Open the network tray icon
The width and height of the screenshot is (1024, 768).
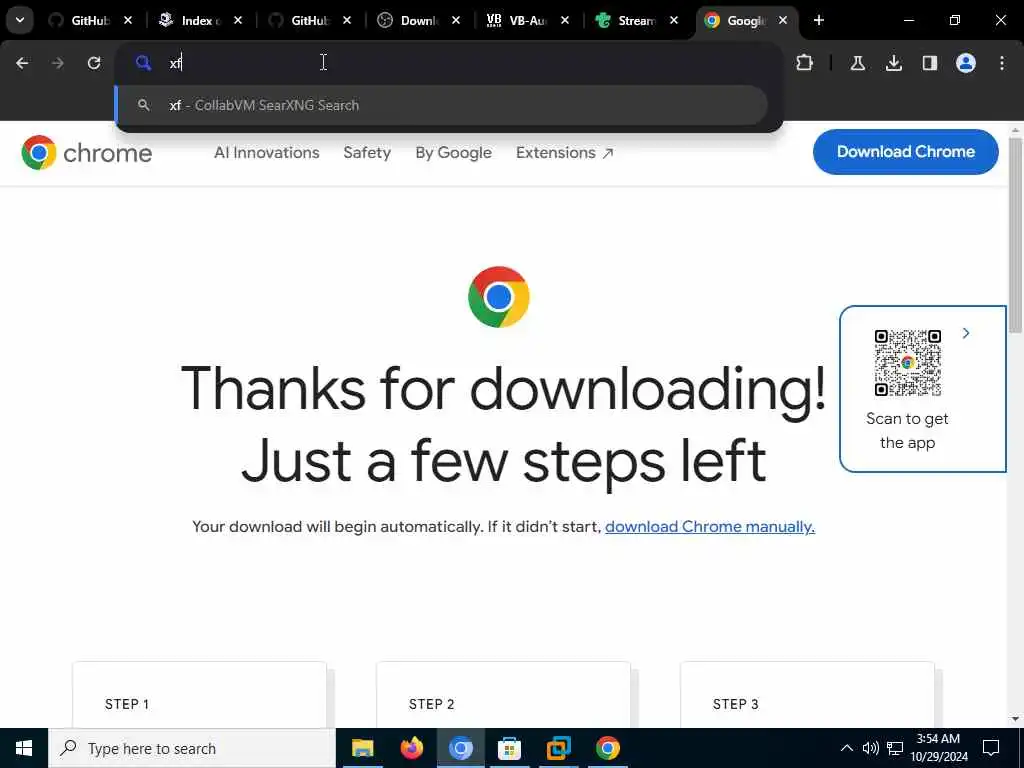coord(895,748)
